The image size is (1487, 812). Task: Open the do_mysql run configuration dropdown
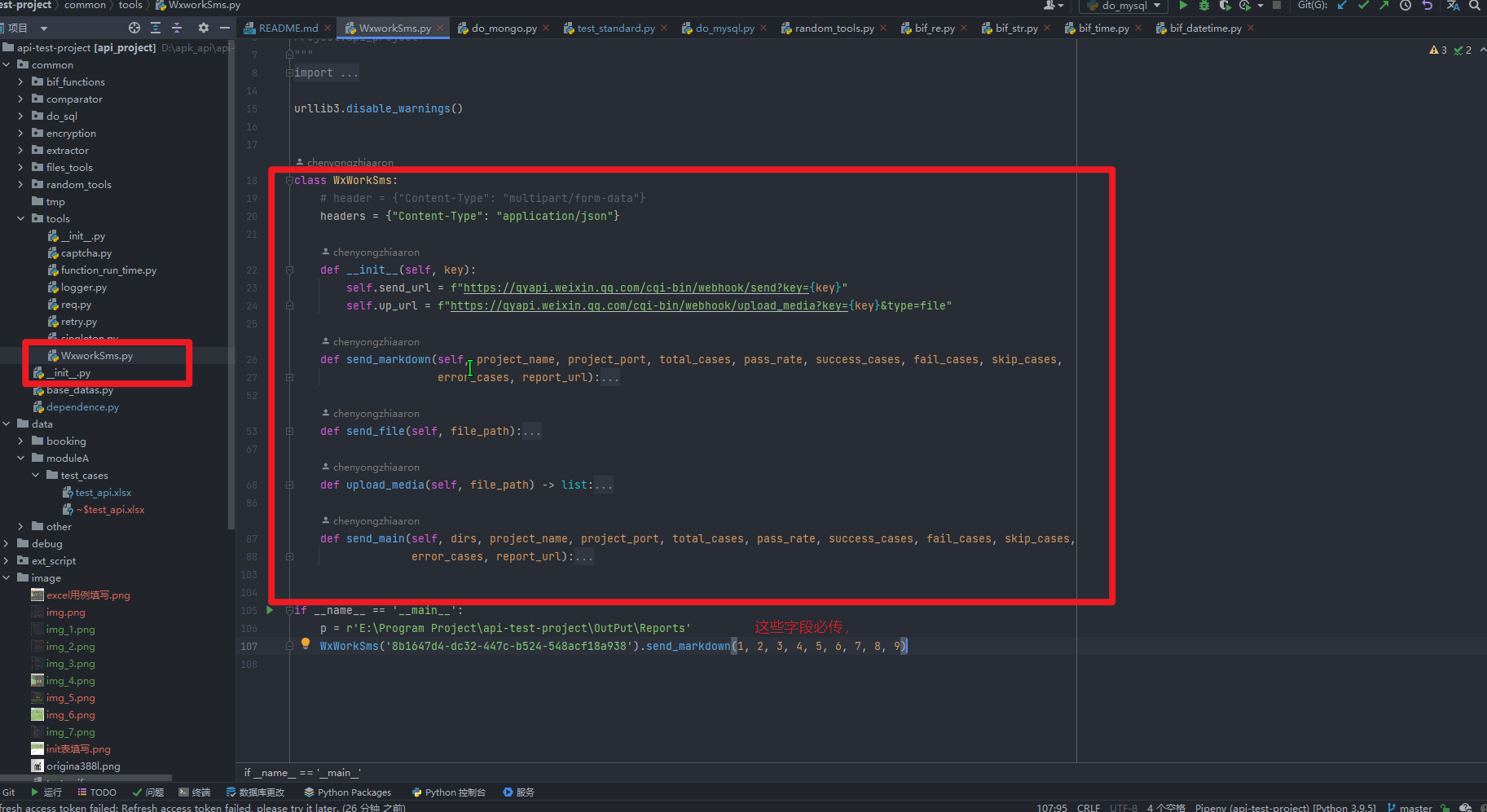pyautogui.click(x=1124, y=5)
